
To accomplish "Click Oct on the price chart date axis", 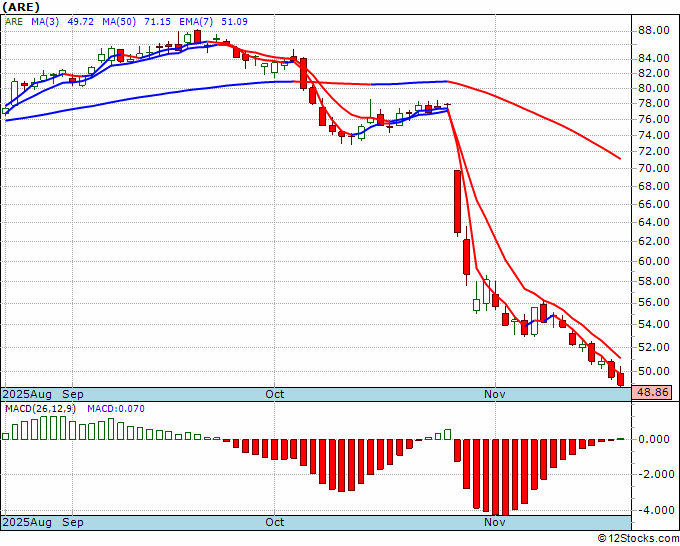I will click(275, 394).
